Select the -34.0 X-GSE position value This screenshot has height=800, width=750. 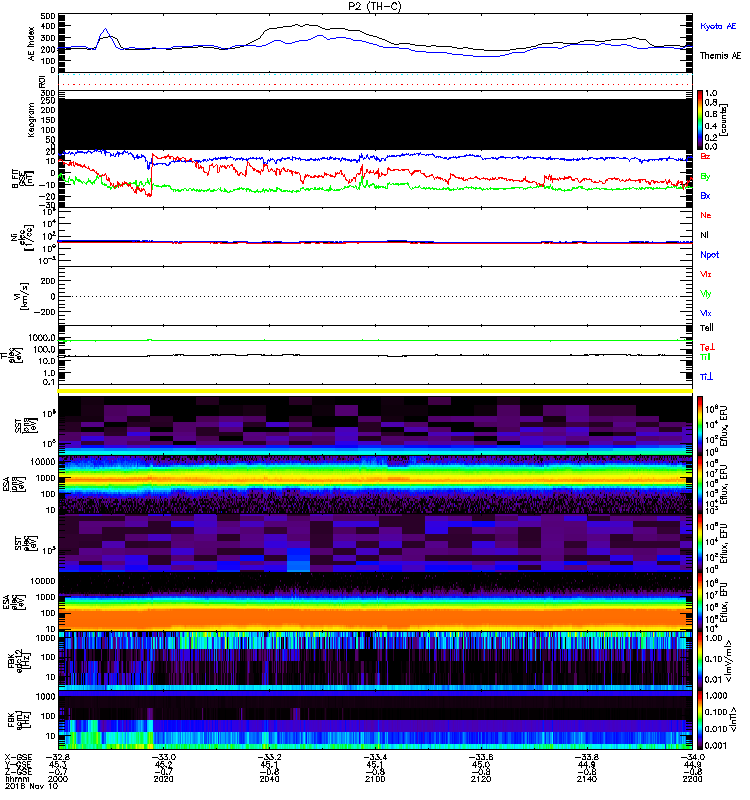692,757
